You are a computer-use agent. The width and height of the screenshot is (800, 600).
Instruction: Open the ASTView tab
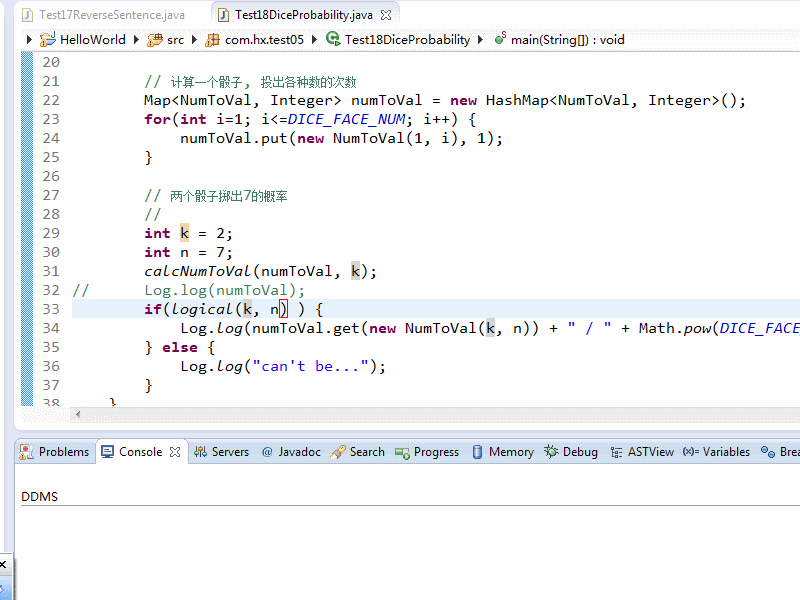(x=642, y=452)
